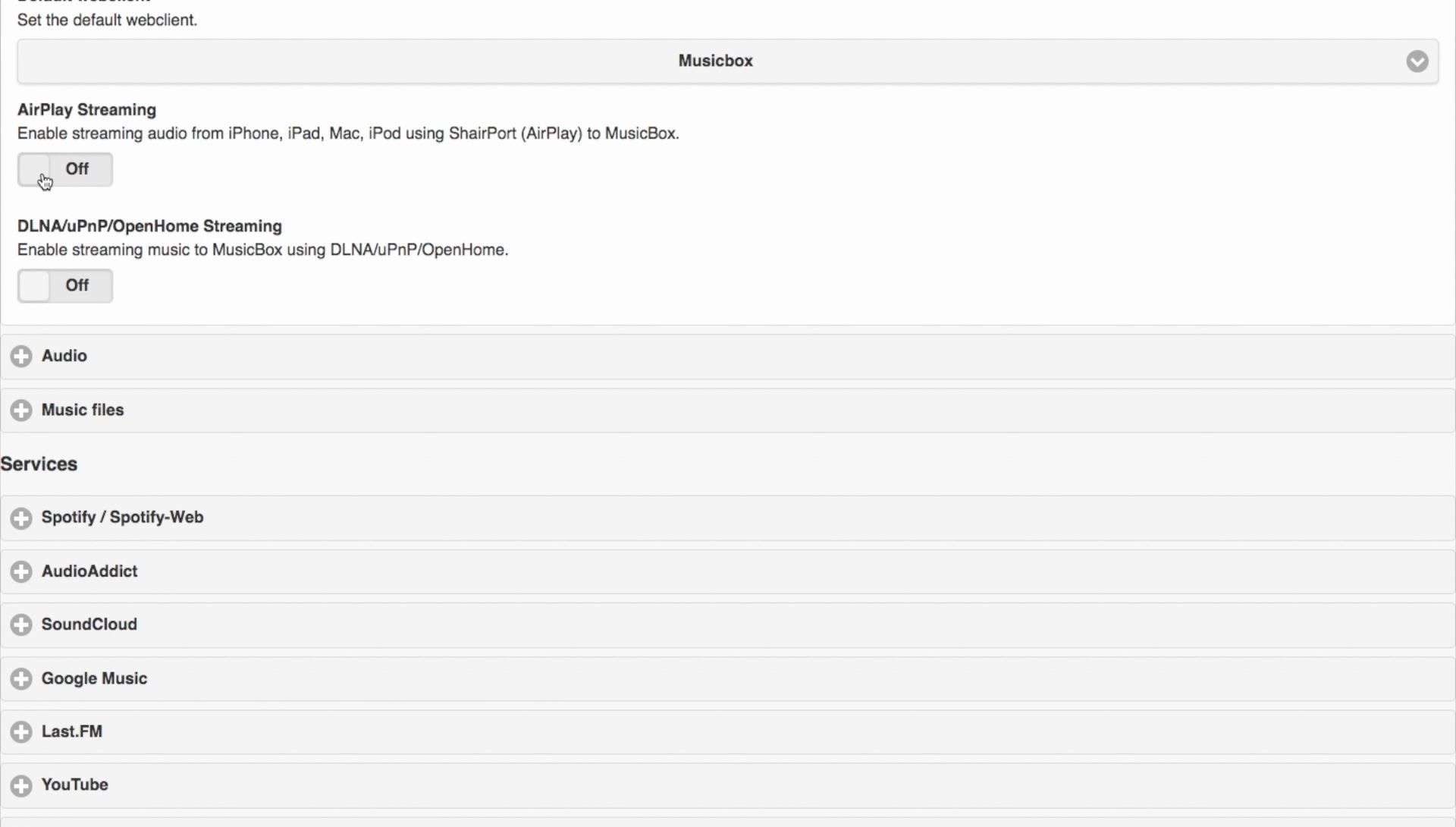Click the plus icon next to Last.FM
This screenshot has height=827, width=1456.
coord(21,732)
